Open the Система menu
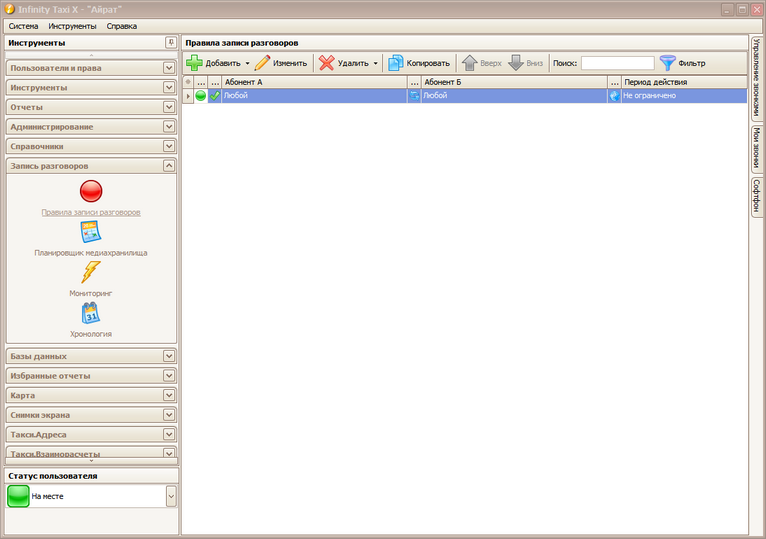 pyautogui.click(x=23, y=26)
